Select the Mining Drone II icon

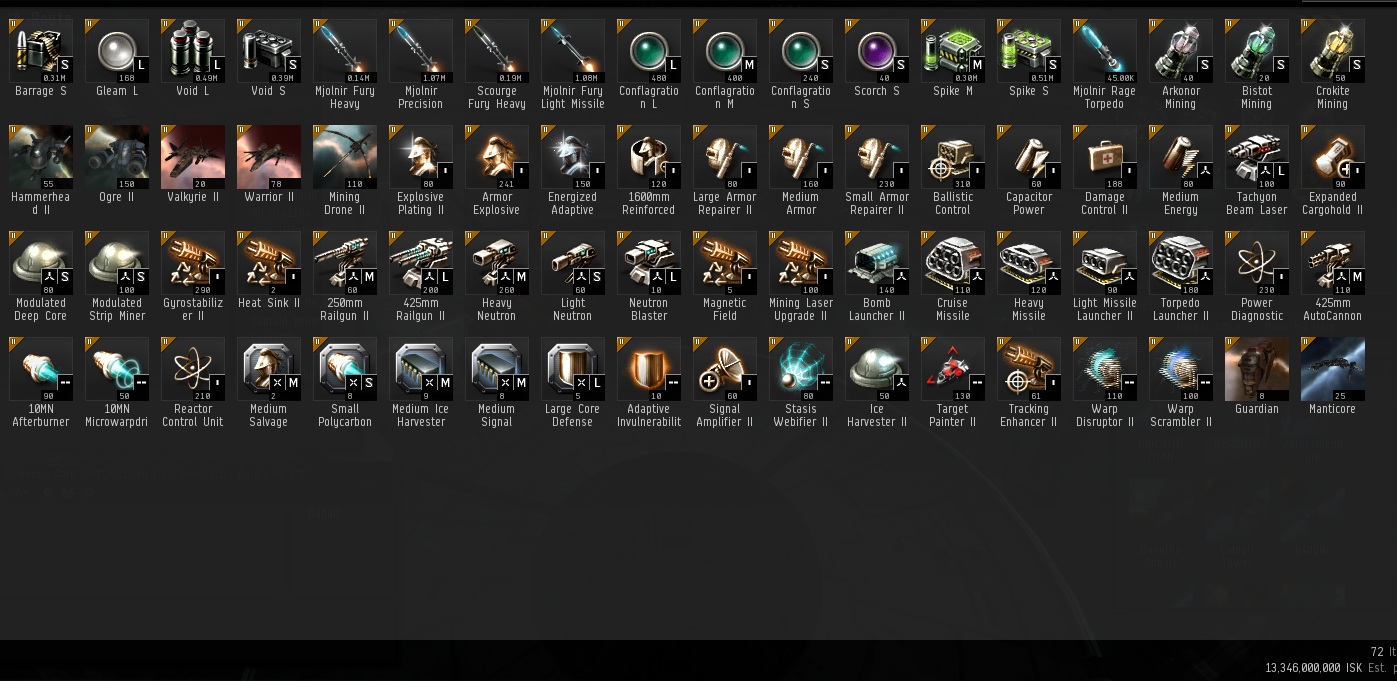pos(345,157)
